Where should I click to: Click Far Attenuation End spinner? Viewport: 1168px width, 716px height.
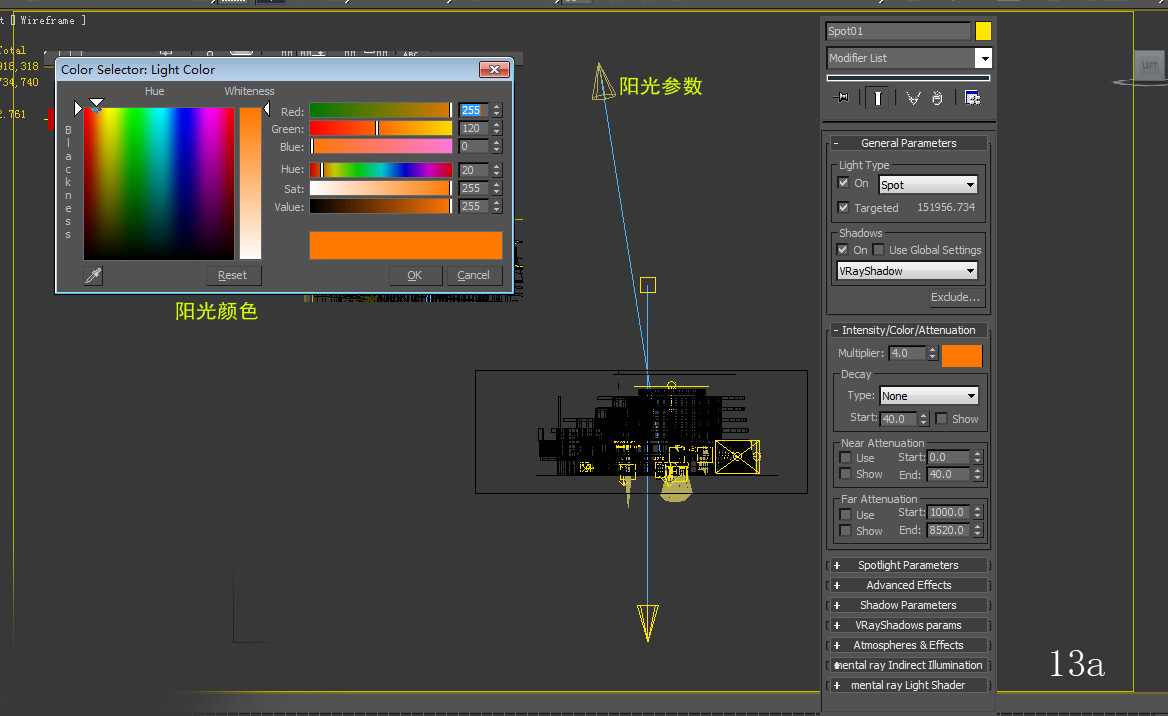978,530
